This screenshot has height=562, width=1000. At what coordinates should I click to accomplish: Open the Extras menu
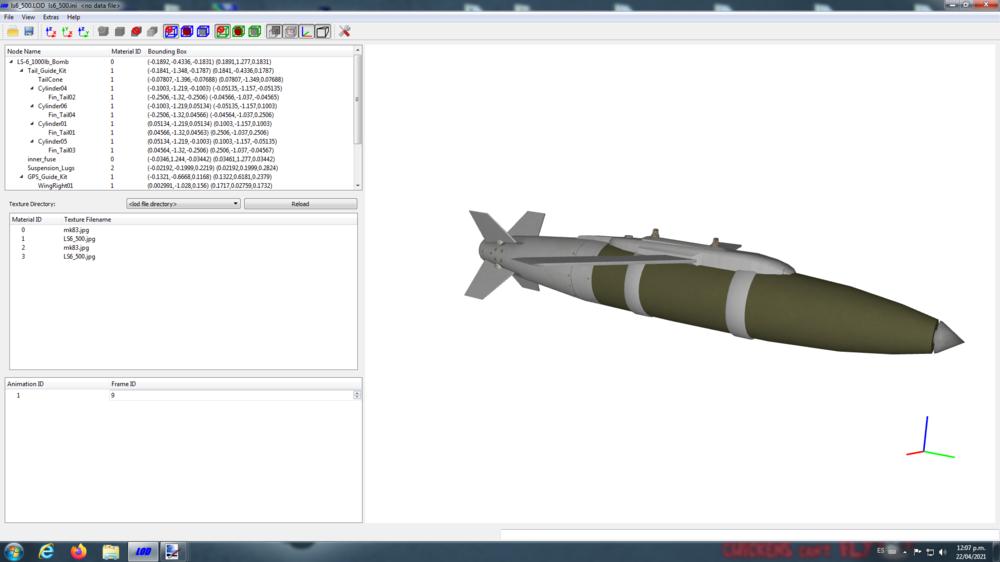pos(50,17)
